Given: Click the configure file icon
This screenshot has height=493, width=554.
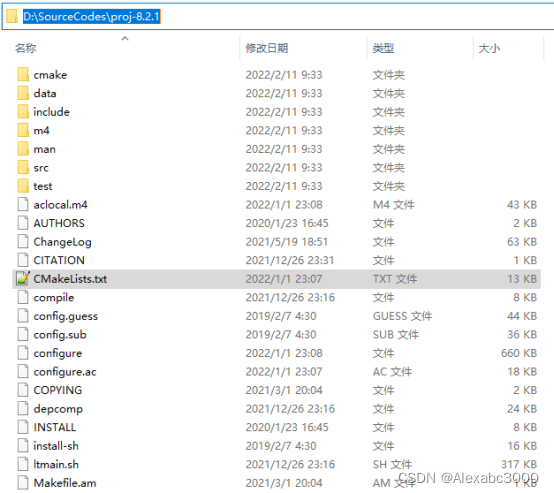Looking at the screenshot, I should 23,353.
